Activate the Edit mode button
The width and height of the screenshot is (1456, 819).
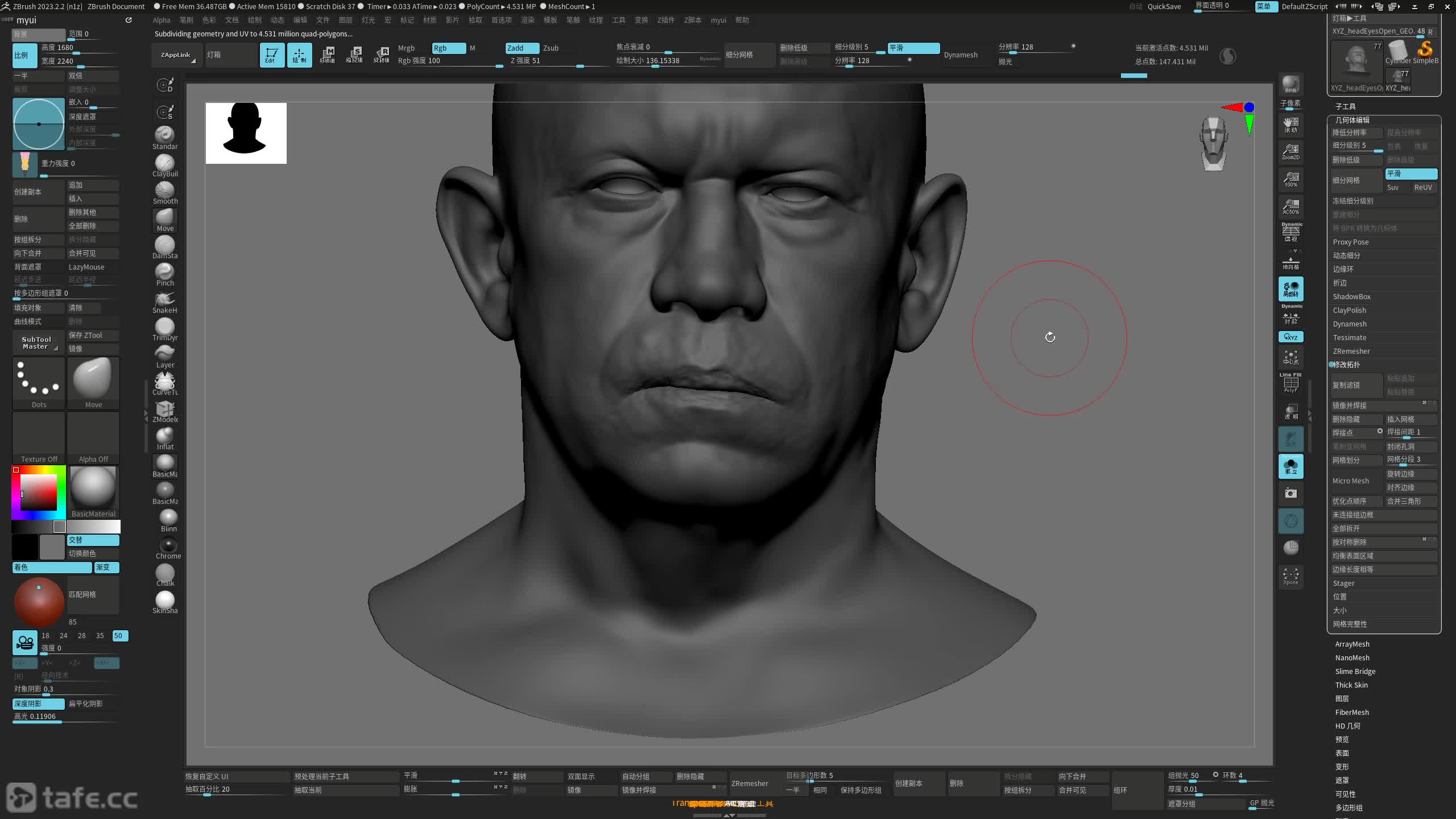(272, 55)
